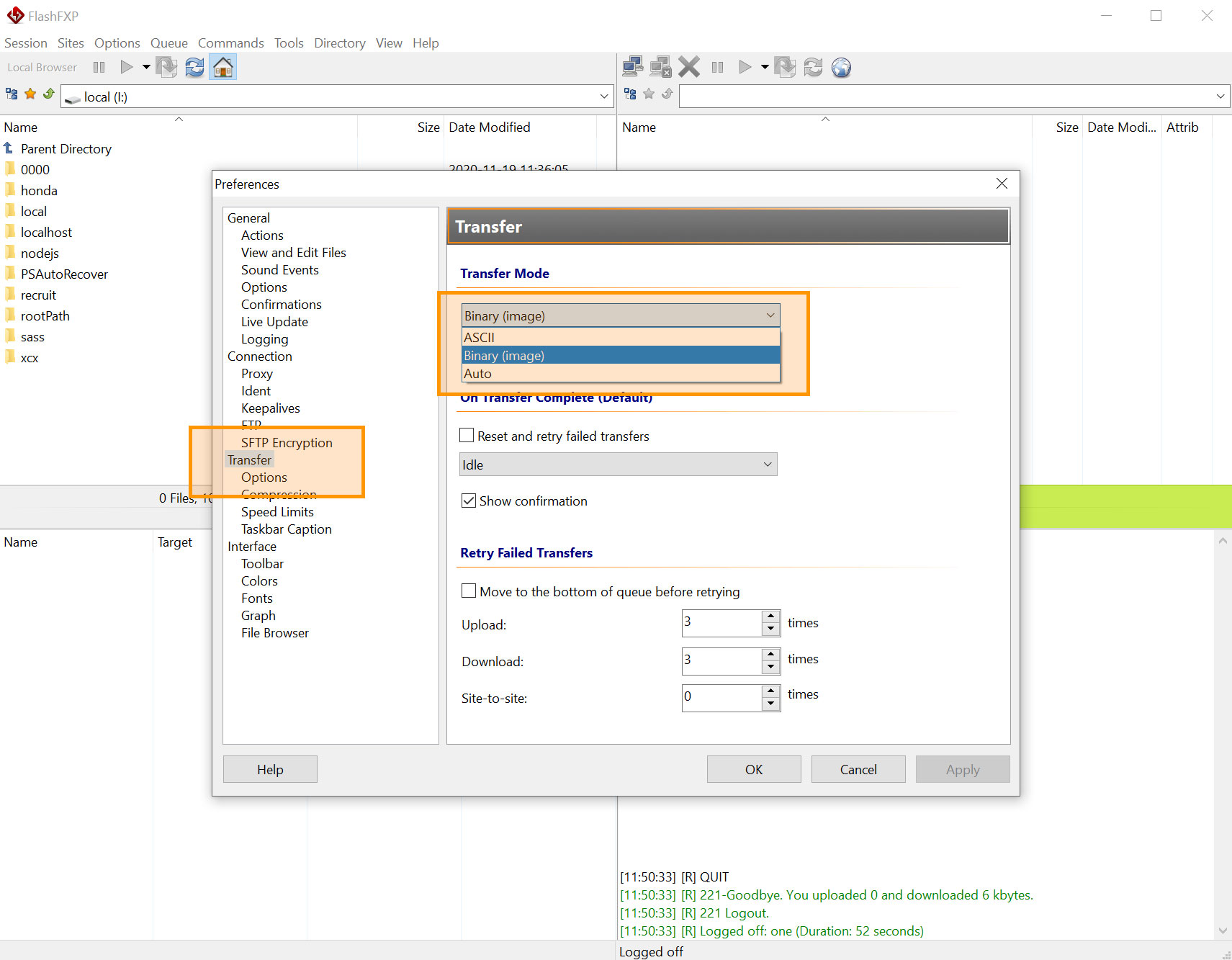Open the Commands menu
1232x960 pixels.
click(x=230, y=43)
